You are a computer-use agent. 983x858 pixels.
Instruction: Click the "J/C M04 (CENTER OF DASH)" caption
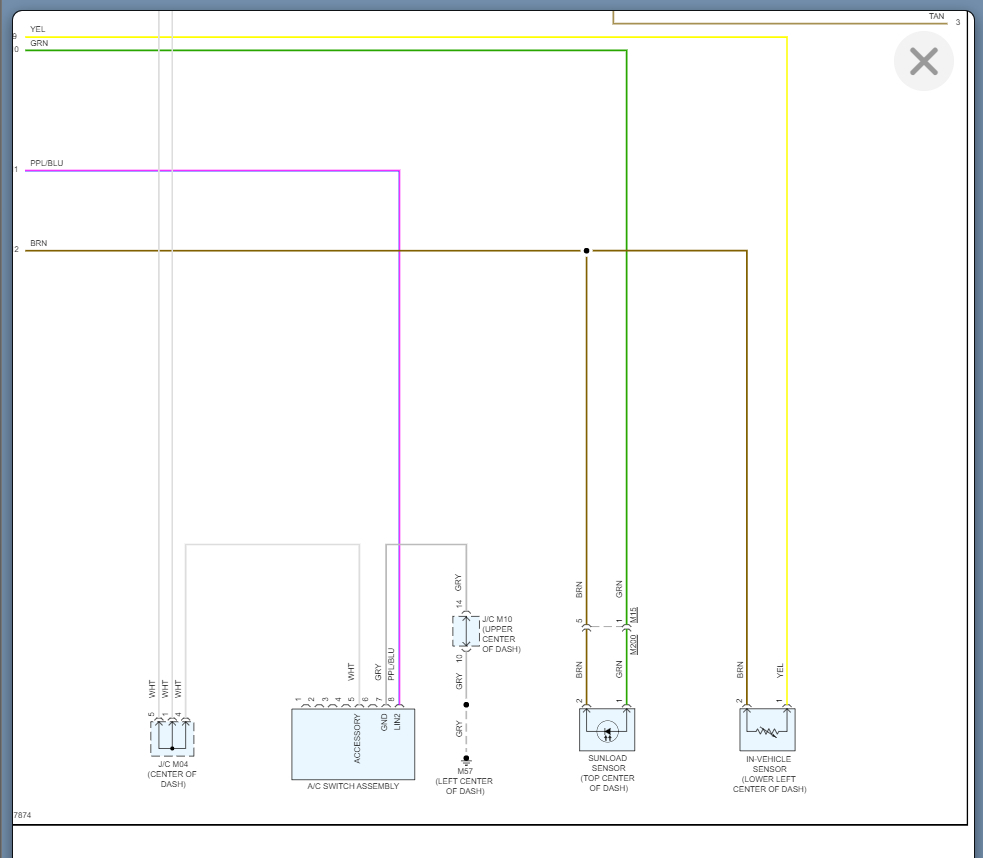pos(172,774)
